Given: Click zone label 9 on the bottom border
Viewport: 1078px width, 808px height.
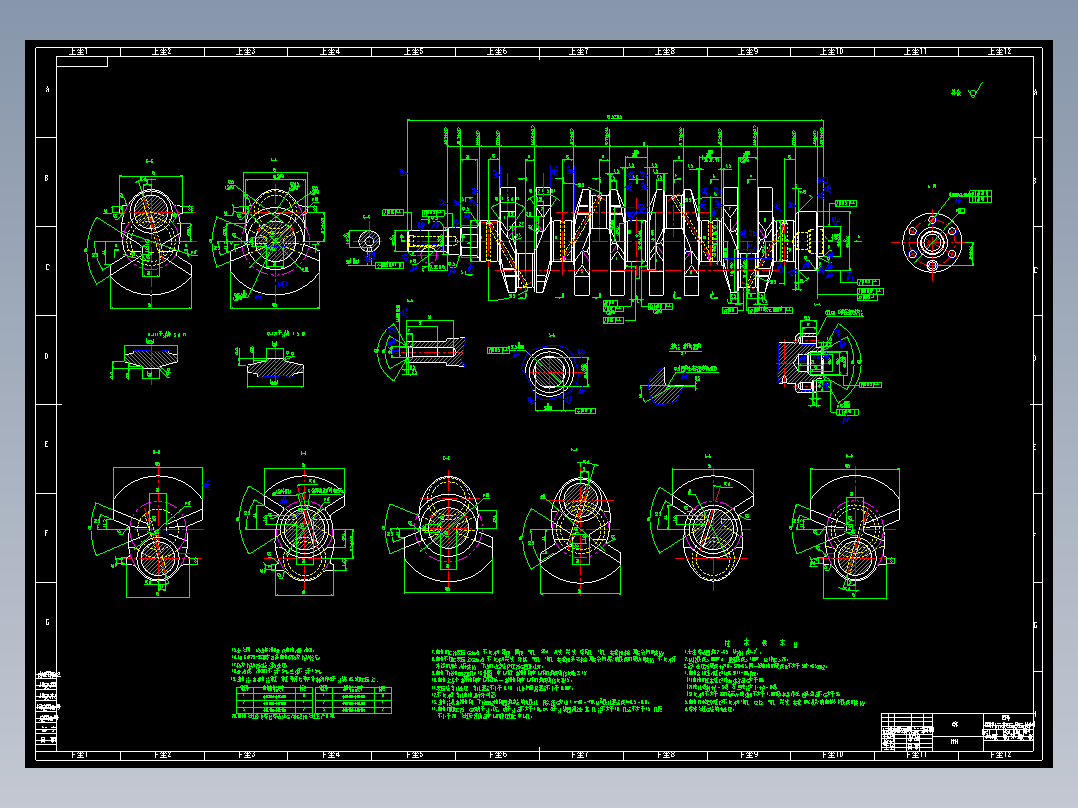Looking at the screenshot, I should click(749, 755).
